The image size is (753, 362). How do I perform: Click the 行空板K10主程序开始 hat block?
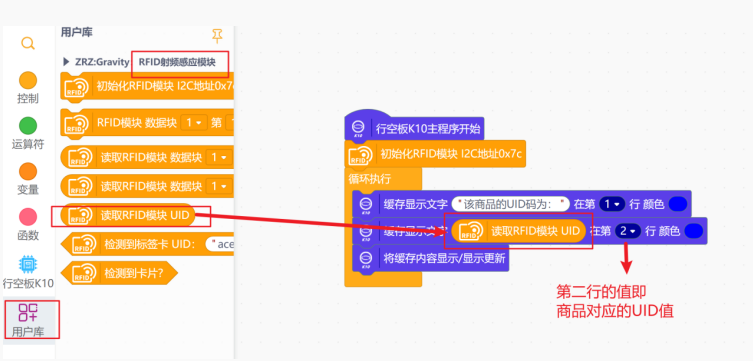[414, 127]
